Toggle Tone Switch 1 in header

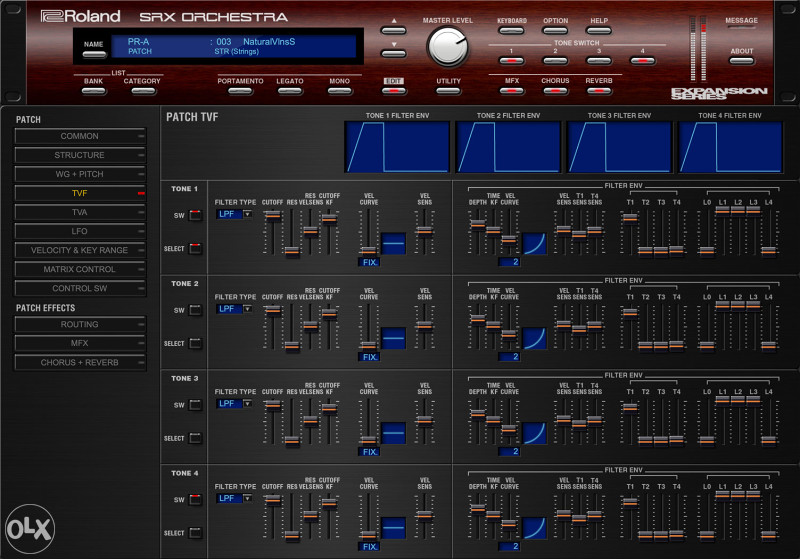pyautogui.click(x=511, y=61)
